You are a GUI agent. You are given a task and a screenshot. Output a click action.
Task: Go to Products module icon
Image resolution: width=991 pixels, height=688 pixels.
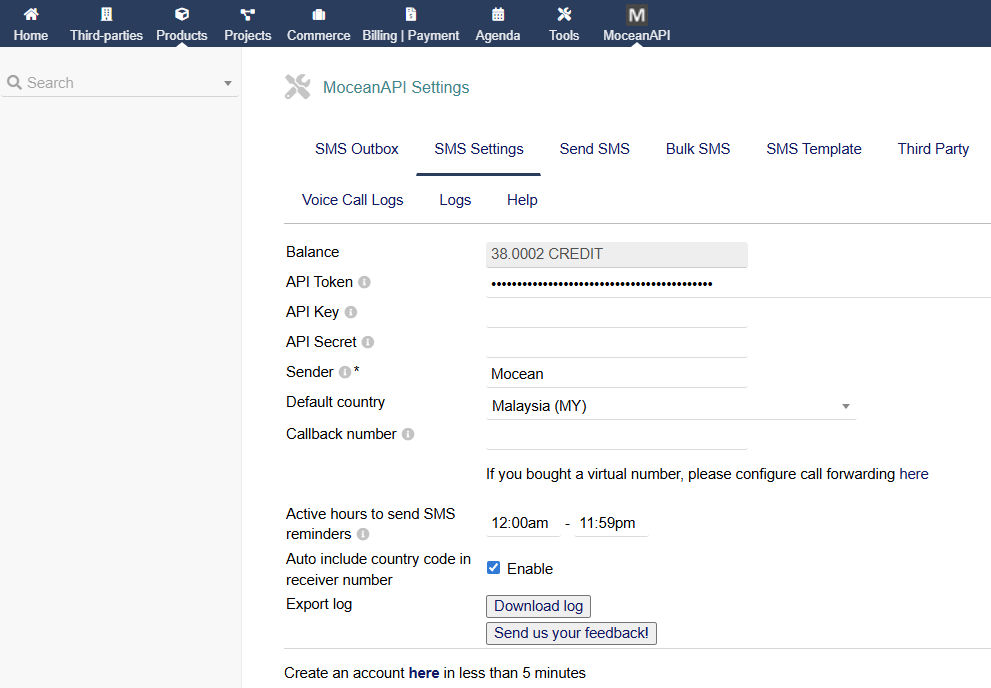182,15
